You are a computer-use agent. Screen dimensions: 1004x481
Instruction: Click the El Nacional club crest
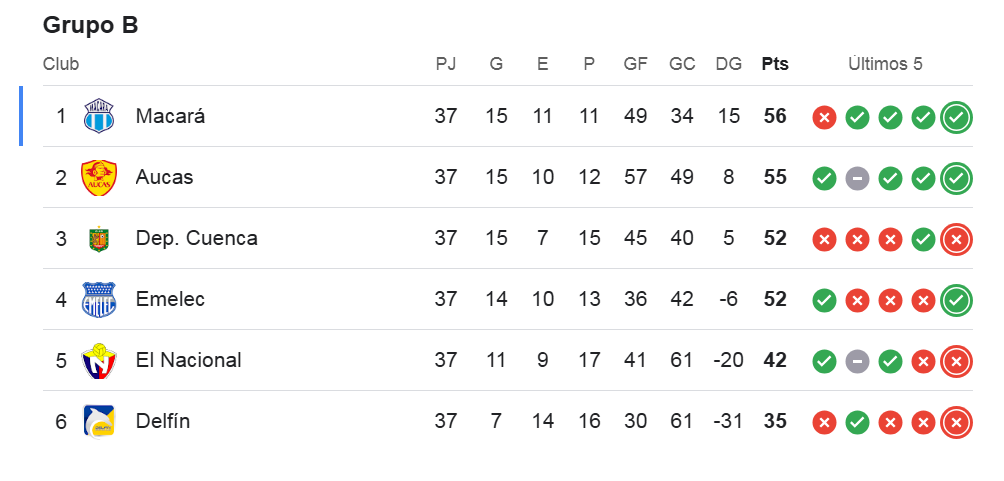click(x=99, y=361)
